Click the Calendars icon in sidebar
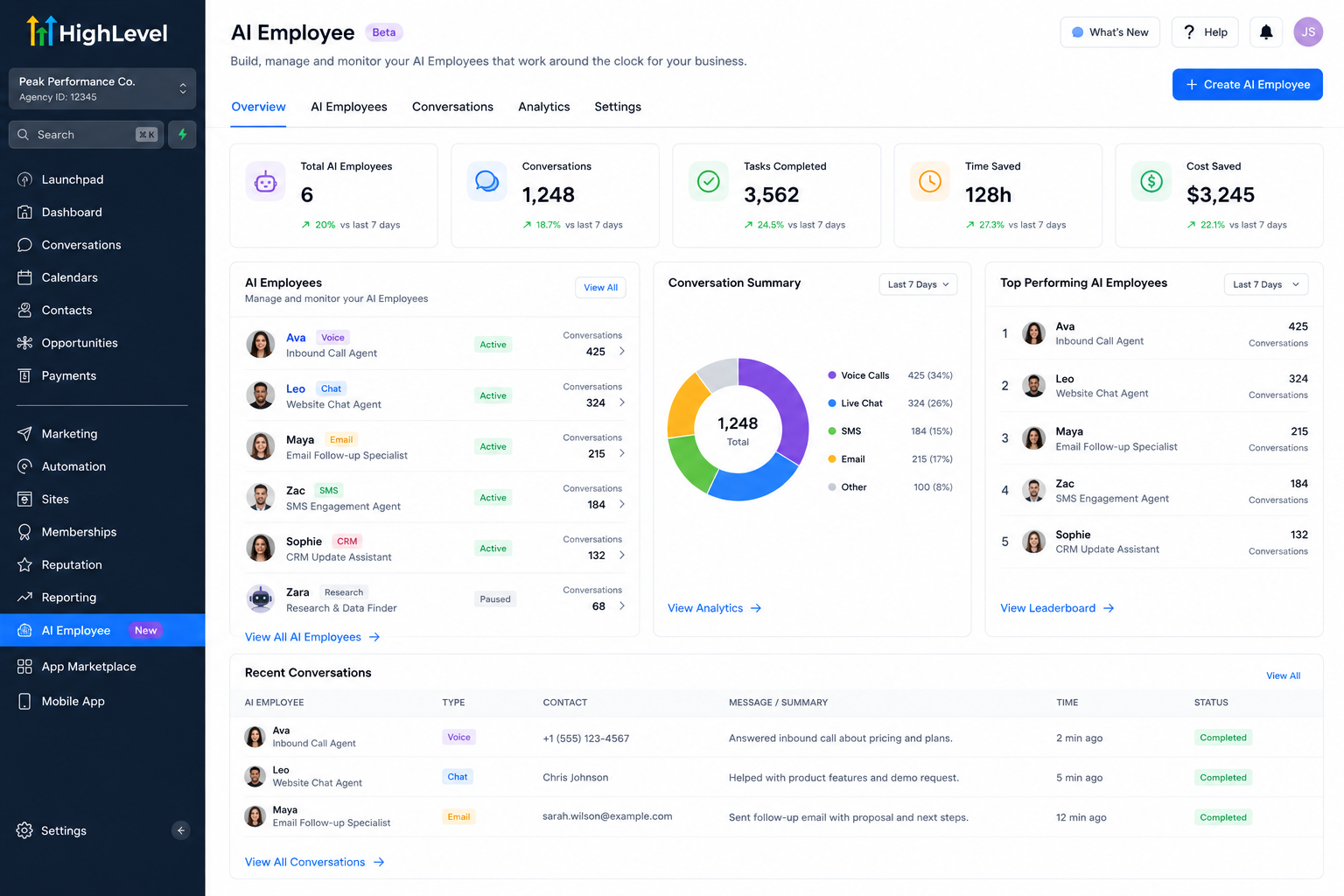 pyautogui.click(x=24, y=277)
